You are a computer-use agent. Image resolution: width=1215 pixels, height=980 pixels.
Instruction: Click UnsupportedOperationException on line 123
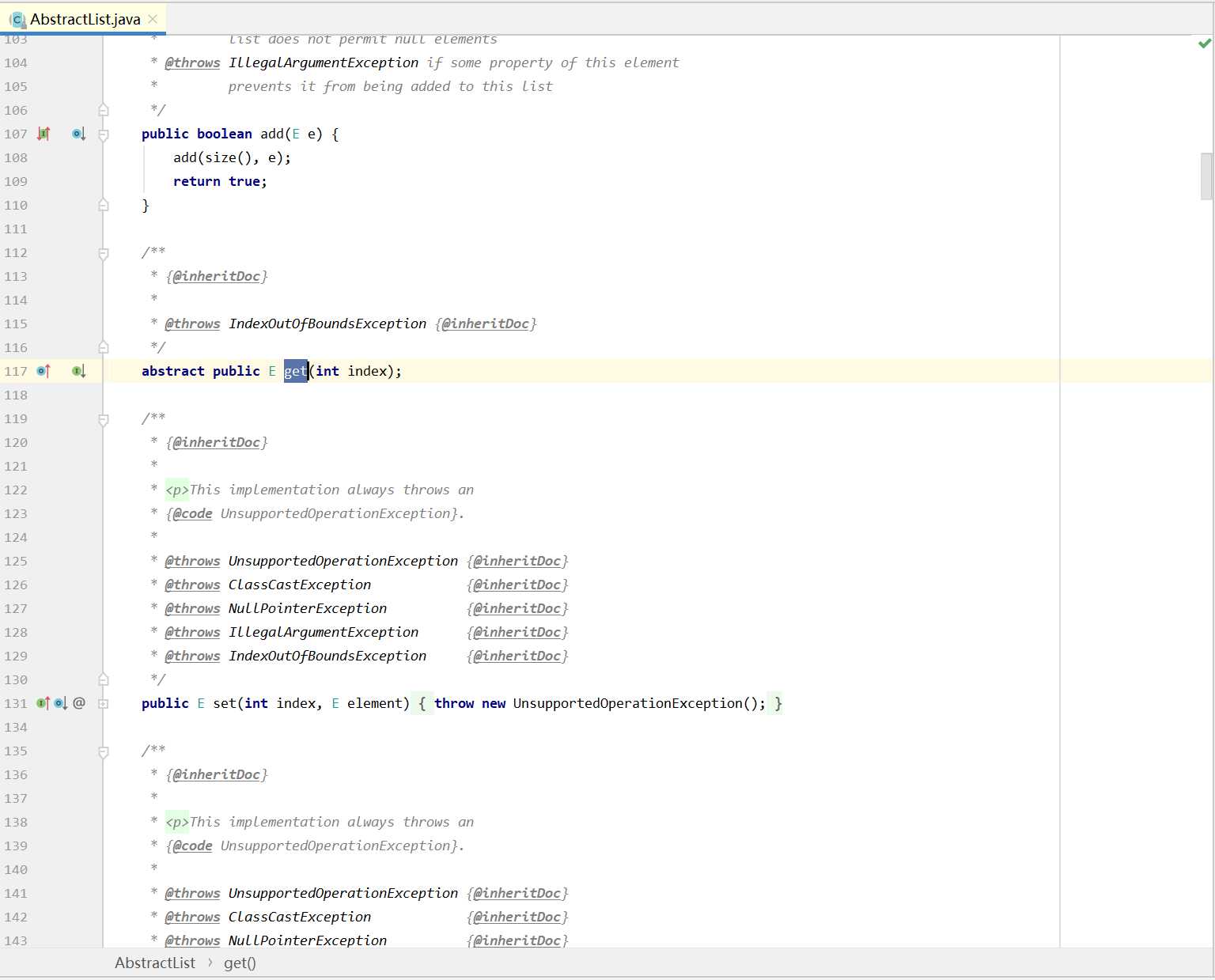(335, 513)
